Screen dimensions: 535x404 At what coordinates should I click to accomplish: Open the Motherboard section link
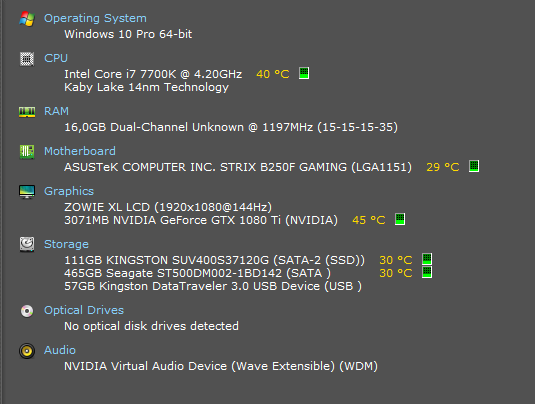click(x=80, y=151)
